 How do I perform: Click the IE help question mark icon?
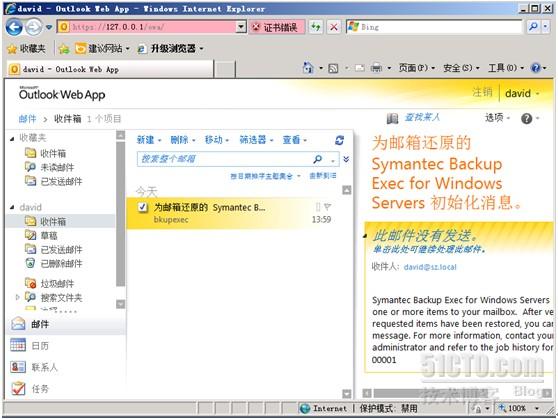(x=535, y=68)
